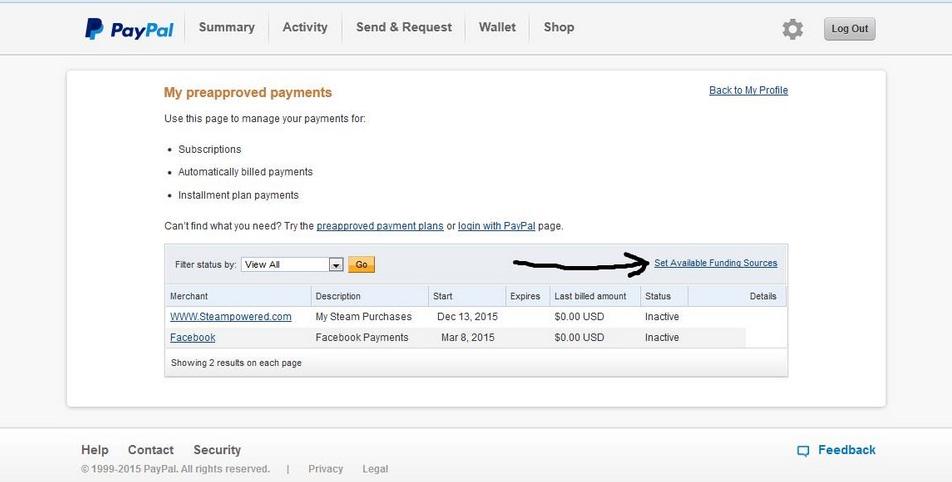
Task: Open the Contact footer link
Action: (151, 450)
